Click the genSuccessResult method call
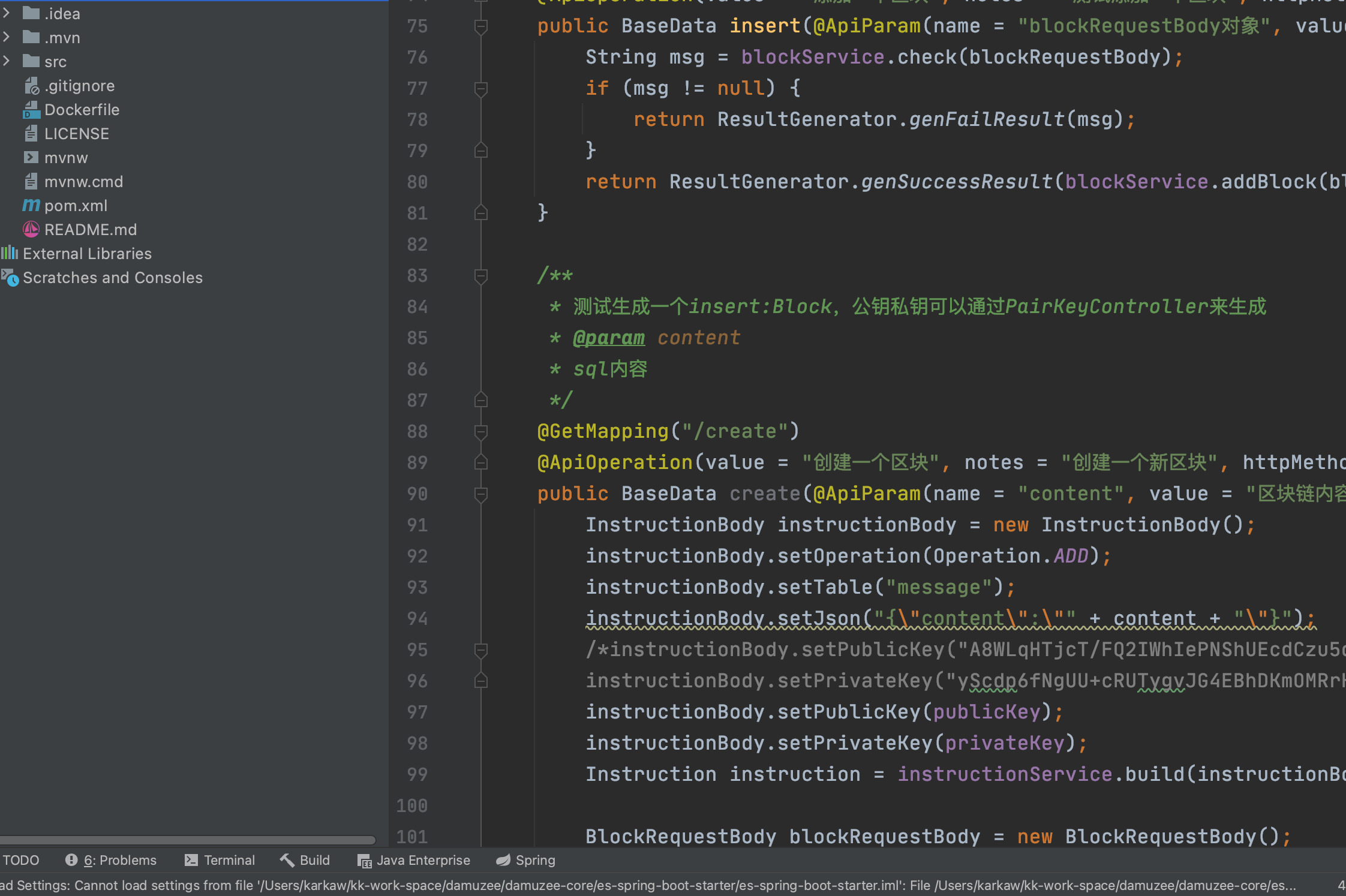Image resolution: width=1346 pixels, height=896 pixels. (x=957, y=182)
